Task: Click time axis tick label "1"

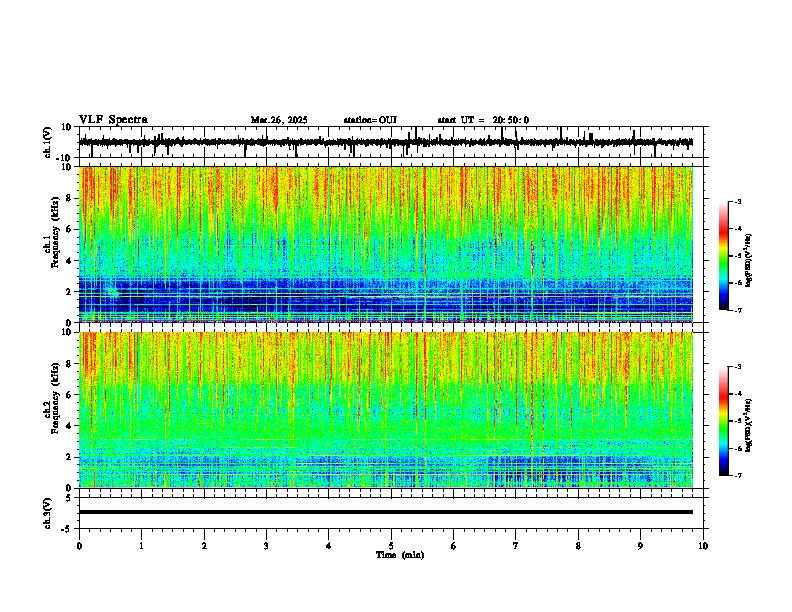Action: pos(141,546)
